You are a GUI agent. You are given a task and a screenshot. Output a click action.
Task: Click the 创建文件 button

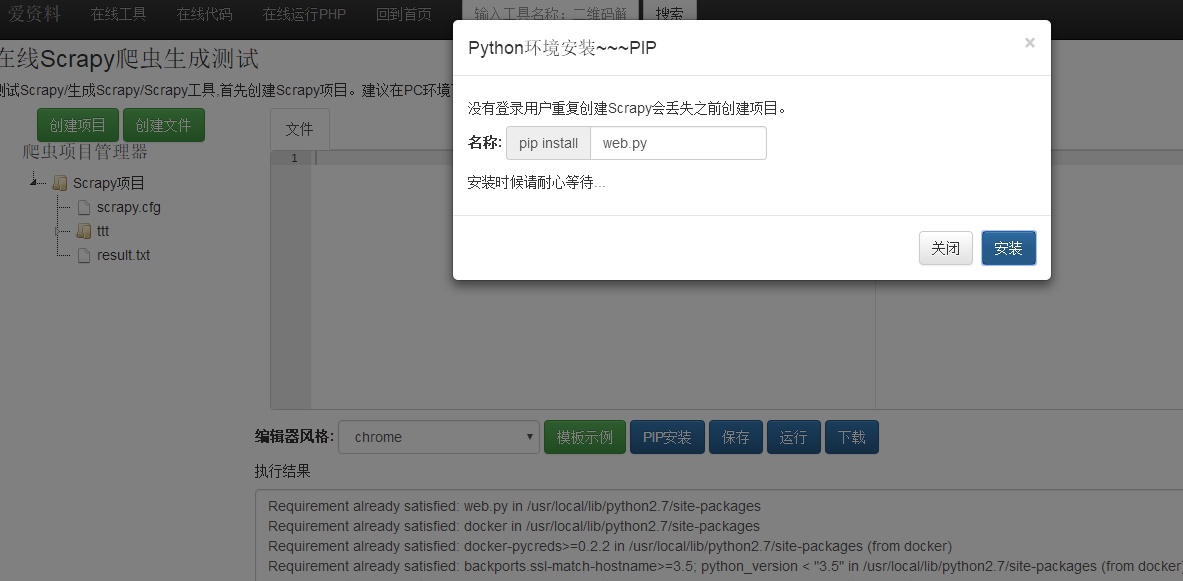coord(164,125)
